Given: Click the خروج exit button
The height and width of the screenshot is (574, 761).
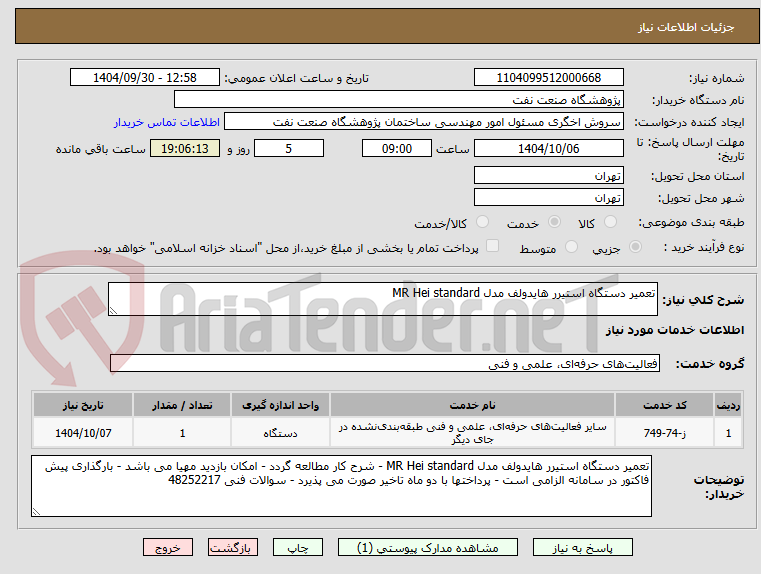Looking at the screenshot, I should [x=167, y=547].
